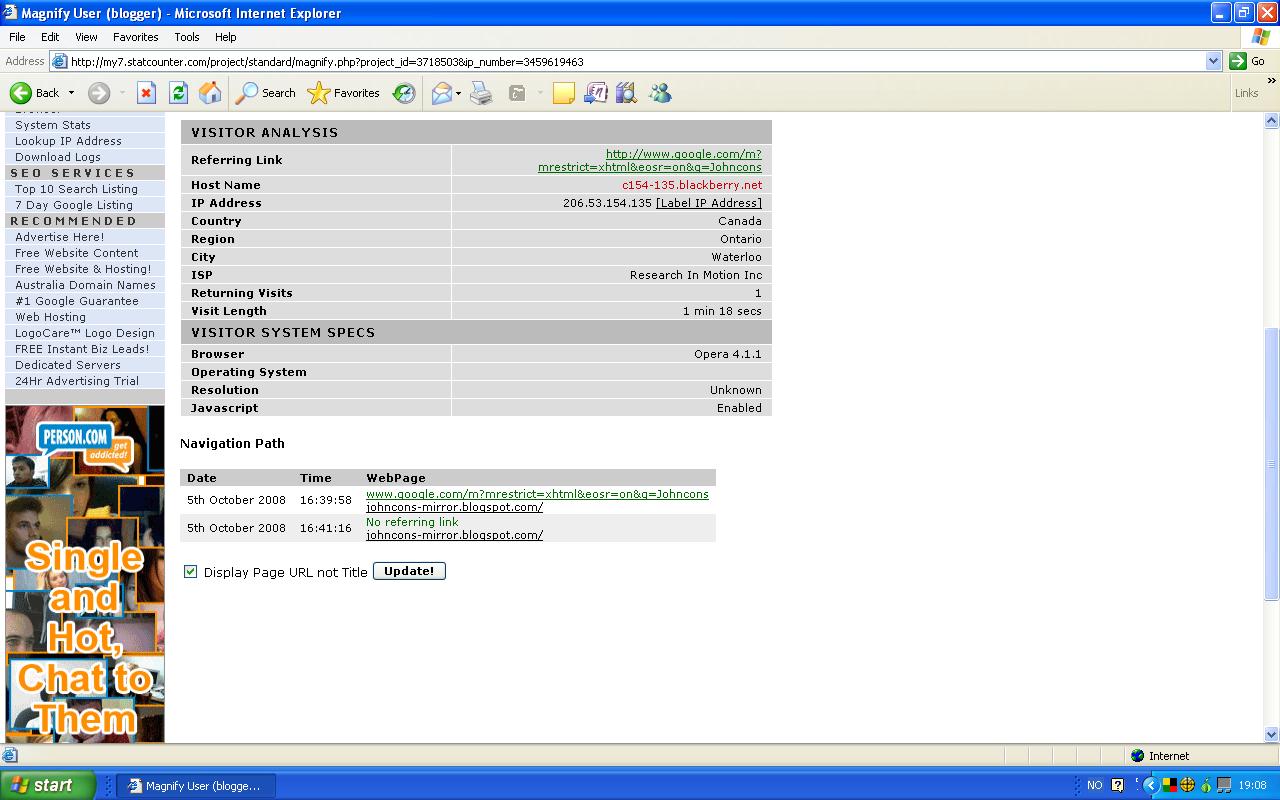Screen dimensions: 1280x800
Task: Expand the Links toolbar label
Action: (x=1246, y=93)
